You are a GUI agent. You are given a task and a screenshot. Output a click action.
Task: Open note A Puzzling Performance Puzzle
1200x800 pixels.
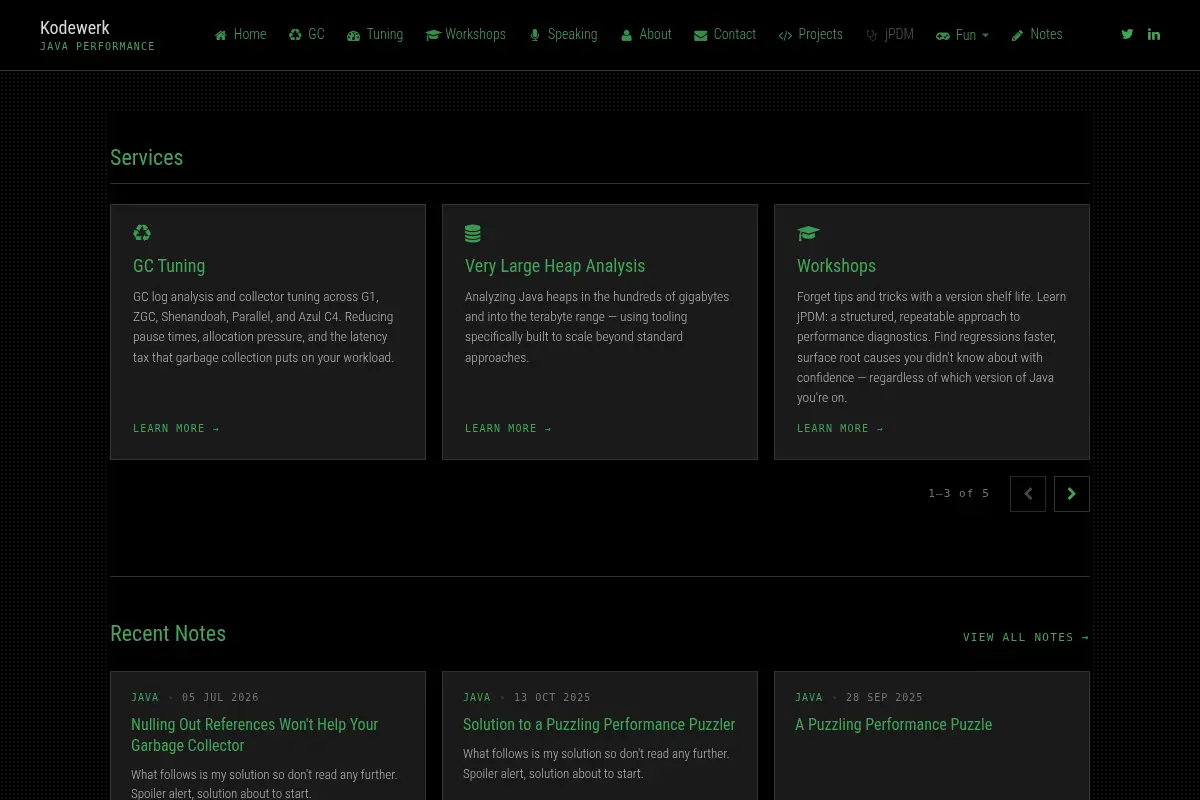tap(894, 724)
